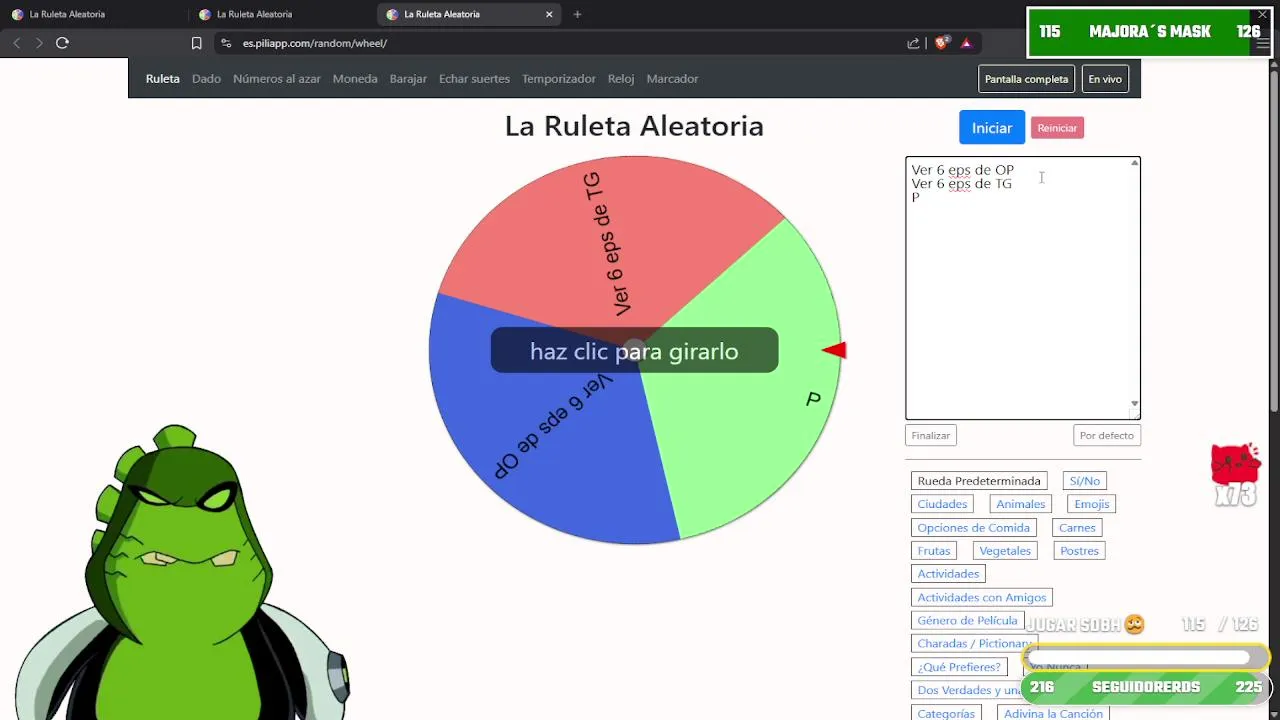Click the red pointer arrow on the wheel
This screenshot has width=1280, height=720.
(835, 350)
